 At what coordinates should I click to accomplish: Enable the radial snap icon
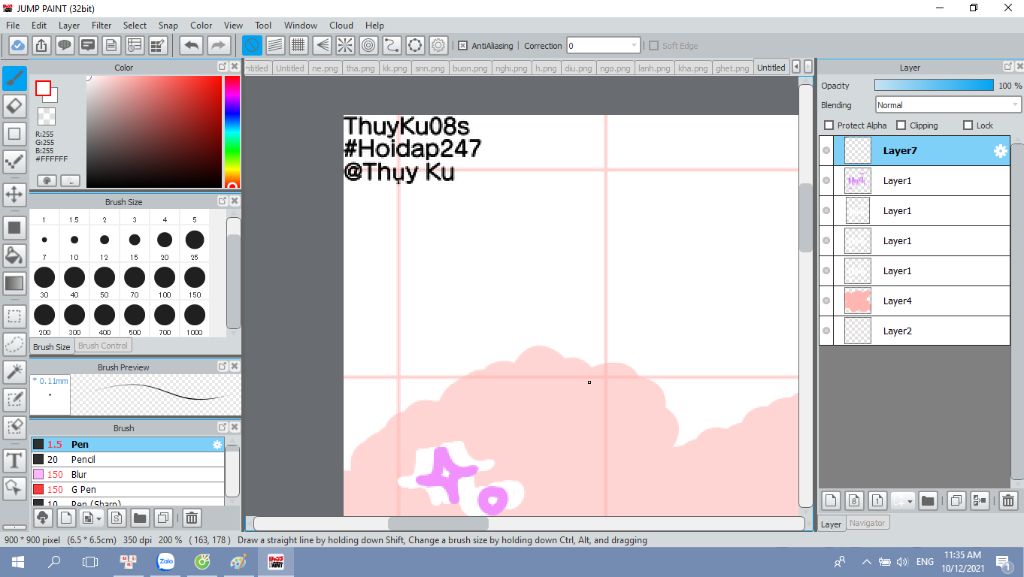click(x=345, y=46)
